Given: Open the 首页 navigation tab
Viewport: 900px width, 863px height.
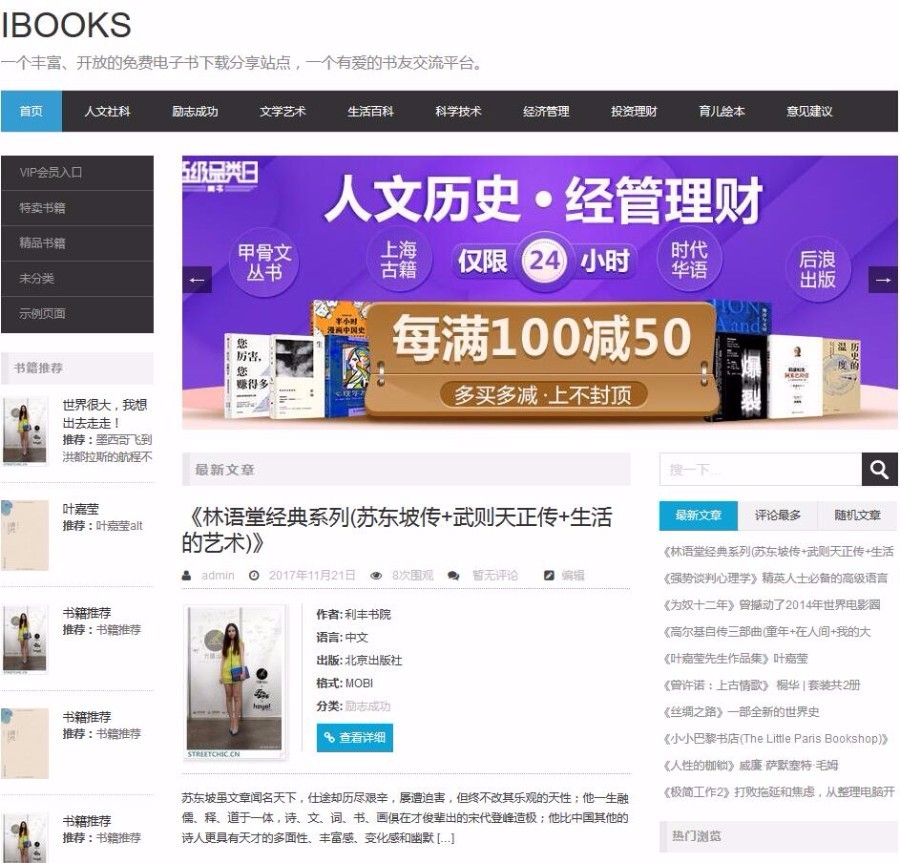Looking at the screenshot, I should (31, 111).
